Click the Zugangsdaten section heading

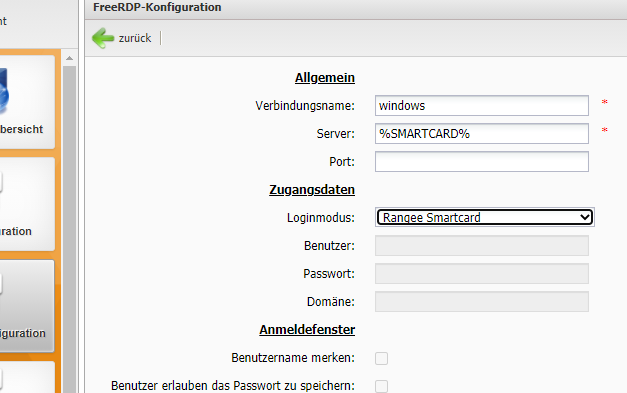point(312,190)
